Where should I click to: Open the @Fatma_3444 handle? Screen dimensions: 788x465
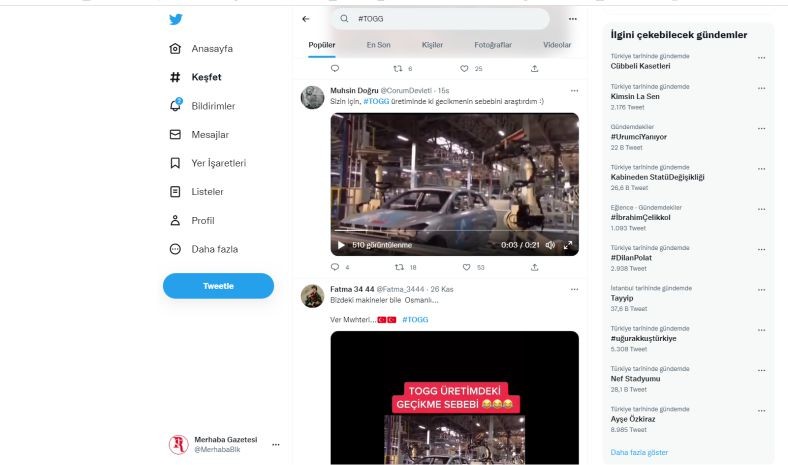pos(401,289)
